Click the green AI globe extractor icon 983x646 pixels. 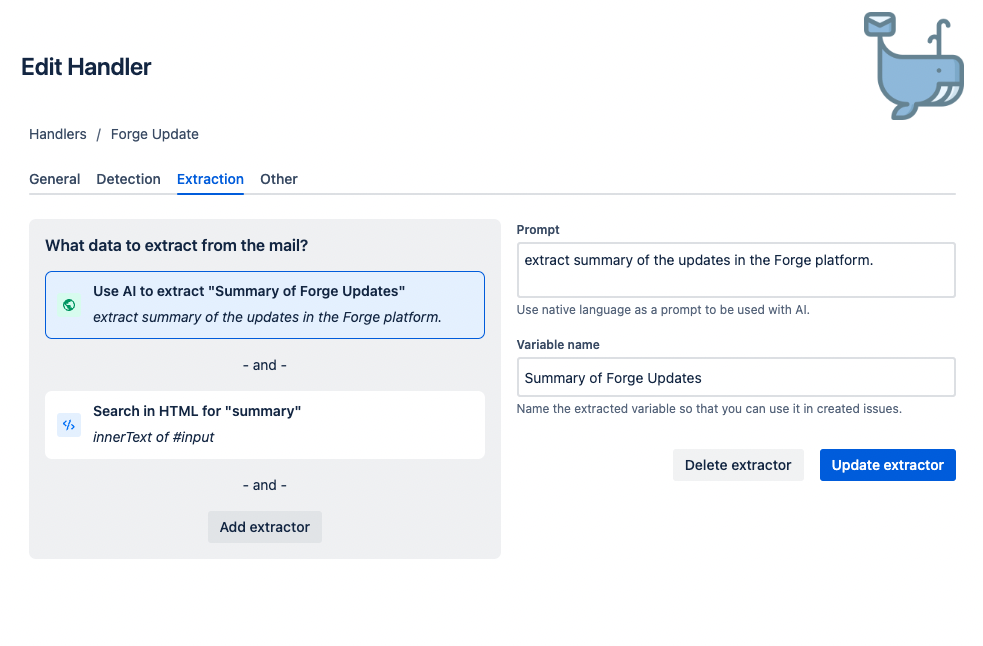[x=69, y=305]
